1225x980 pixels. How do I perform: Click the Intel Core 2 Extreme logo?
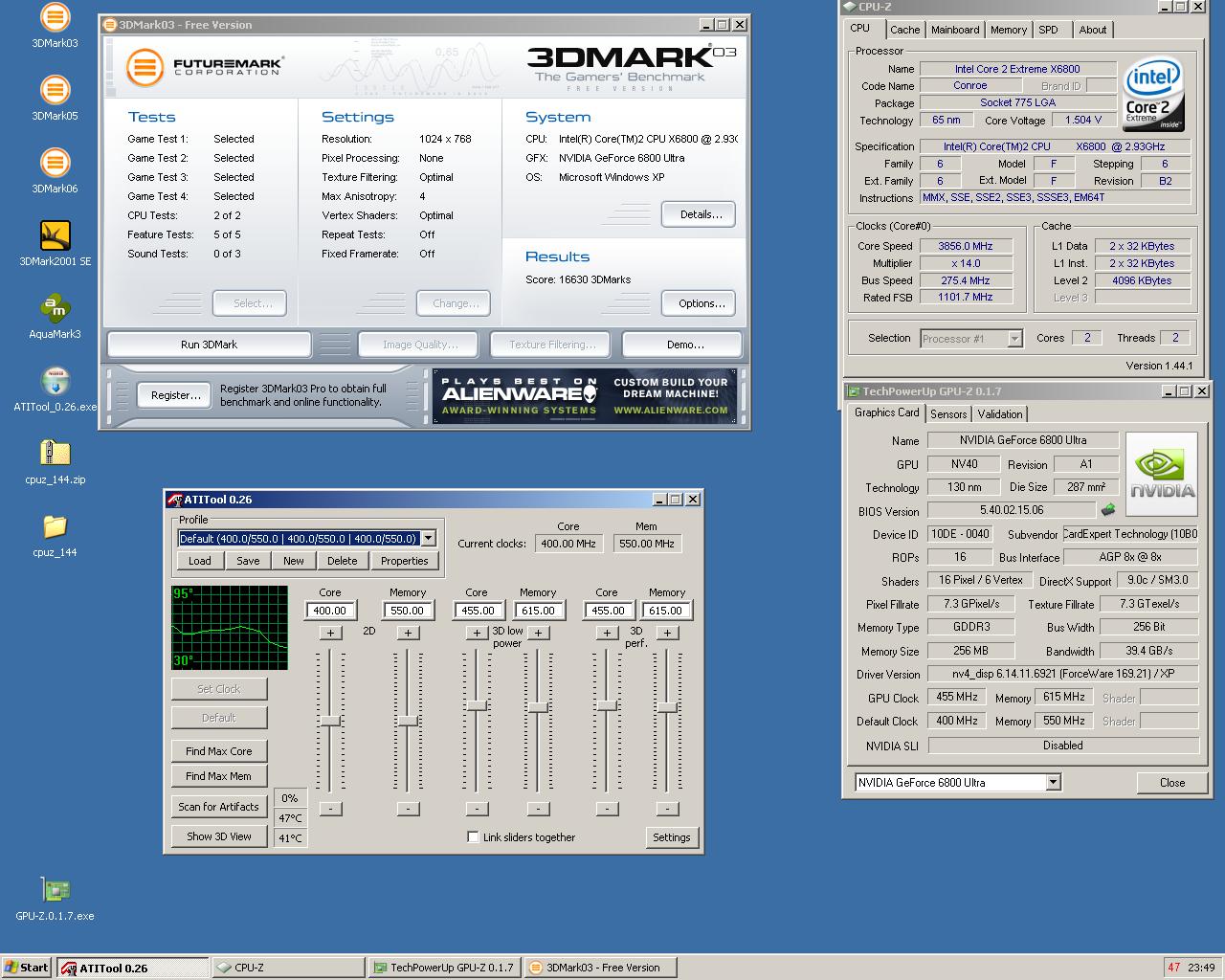coord(1153,96)
